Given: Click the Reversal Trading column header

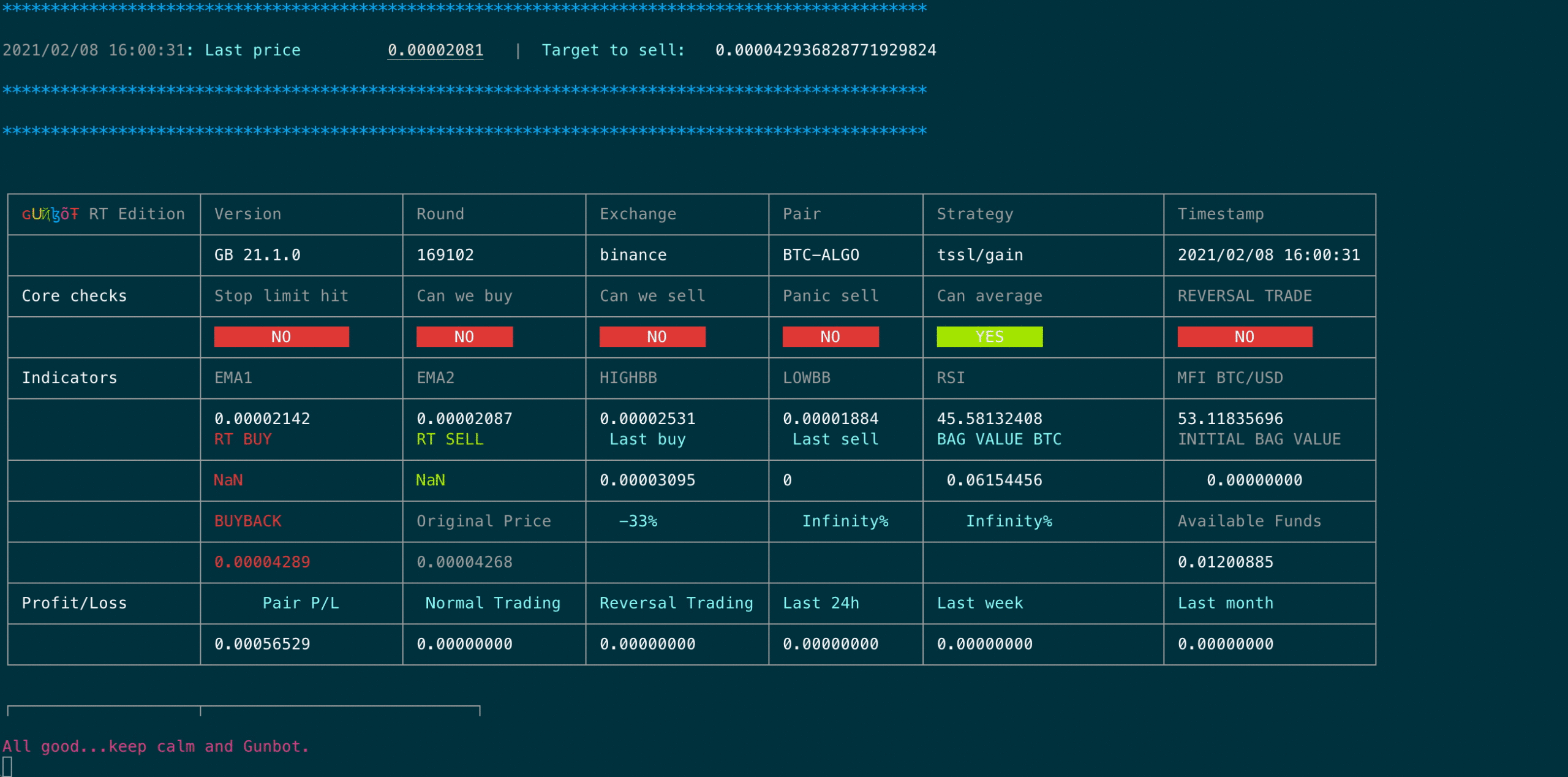Looking at the screenshot, I should pyautogui.click(x=676, y=603).
